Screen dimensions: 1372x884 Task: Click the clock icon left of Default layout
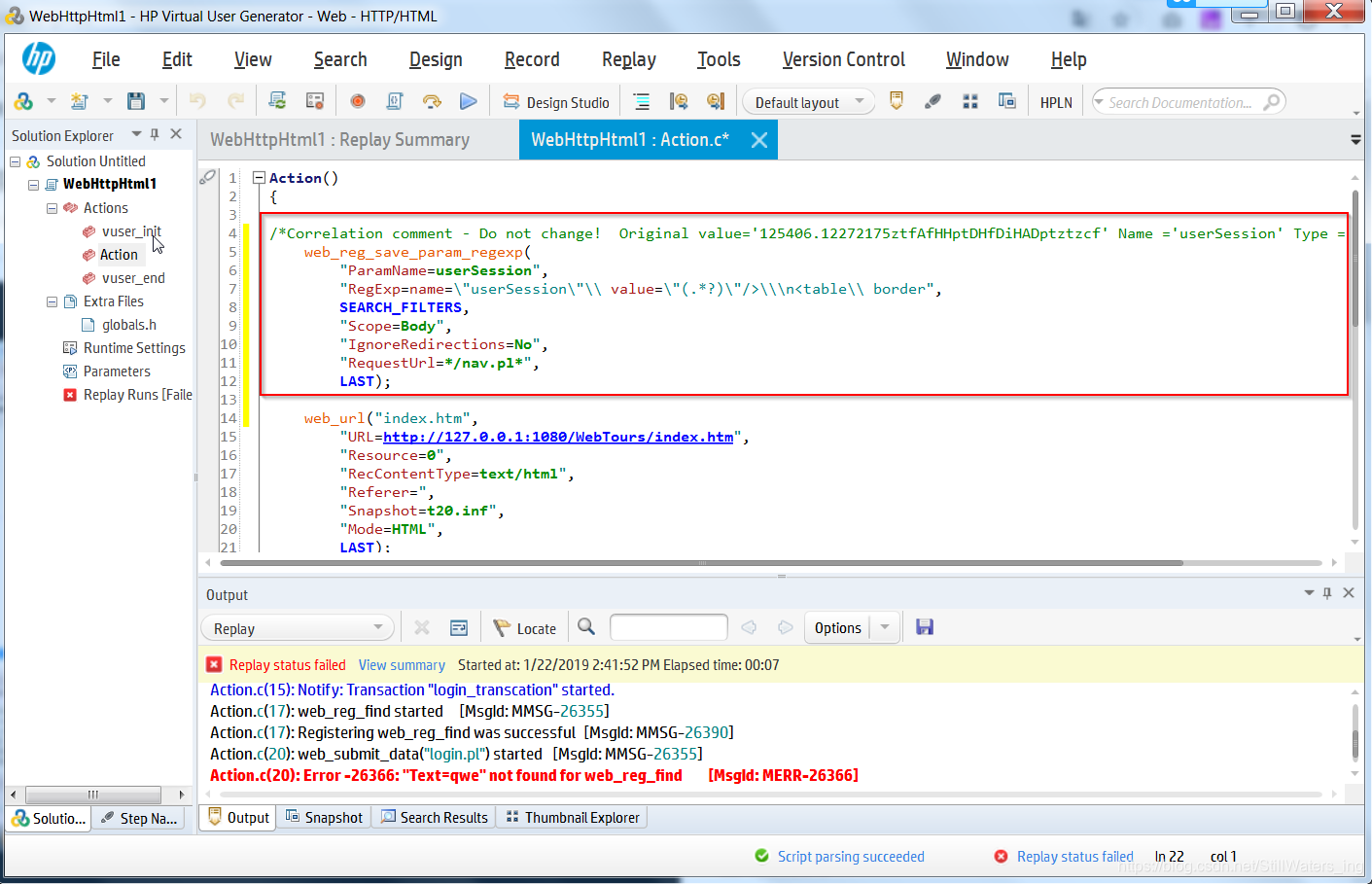pos(716,101)
